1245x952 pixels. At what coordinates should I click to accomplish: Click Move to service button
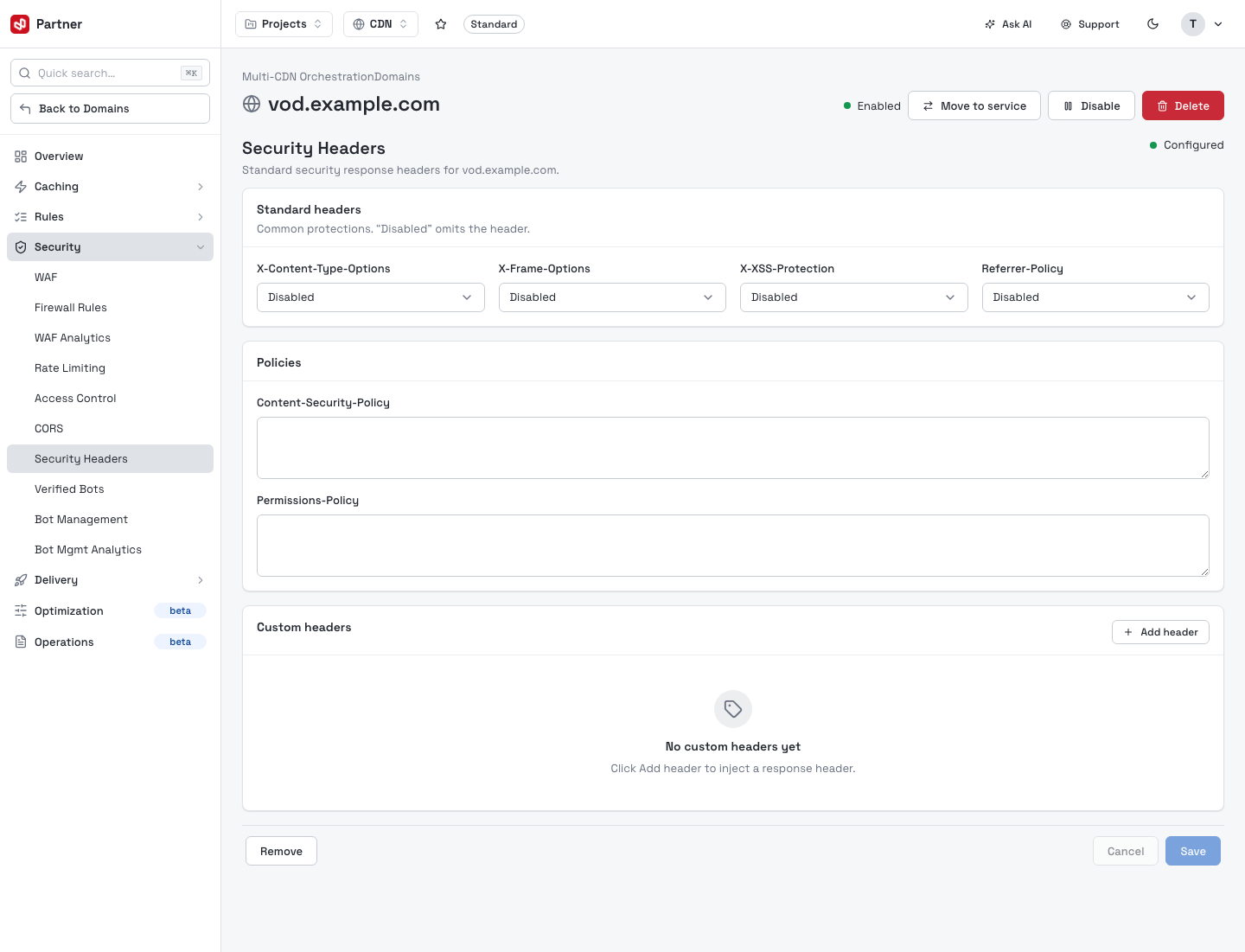pyautogui.click(x=974, y=105)
